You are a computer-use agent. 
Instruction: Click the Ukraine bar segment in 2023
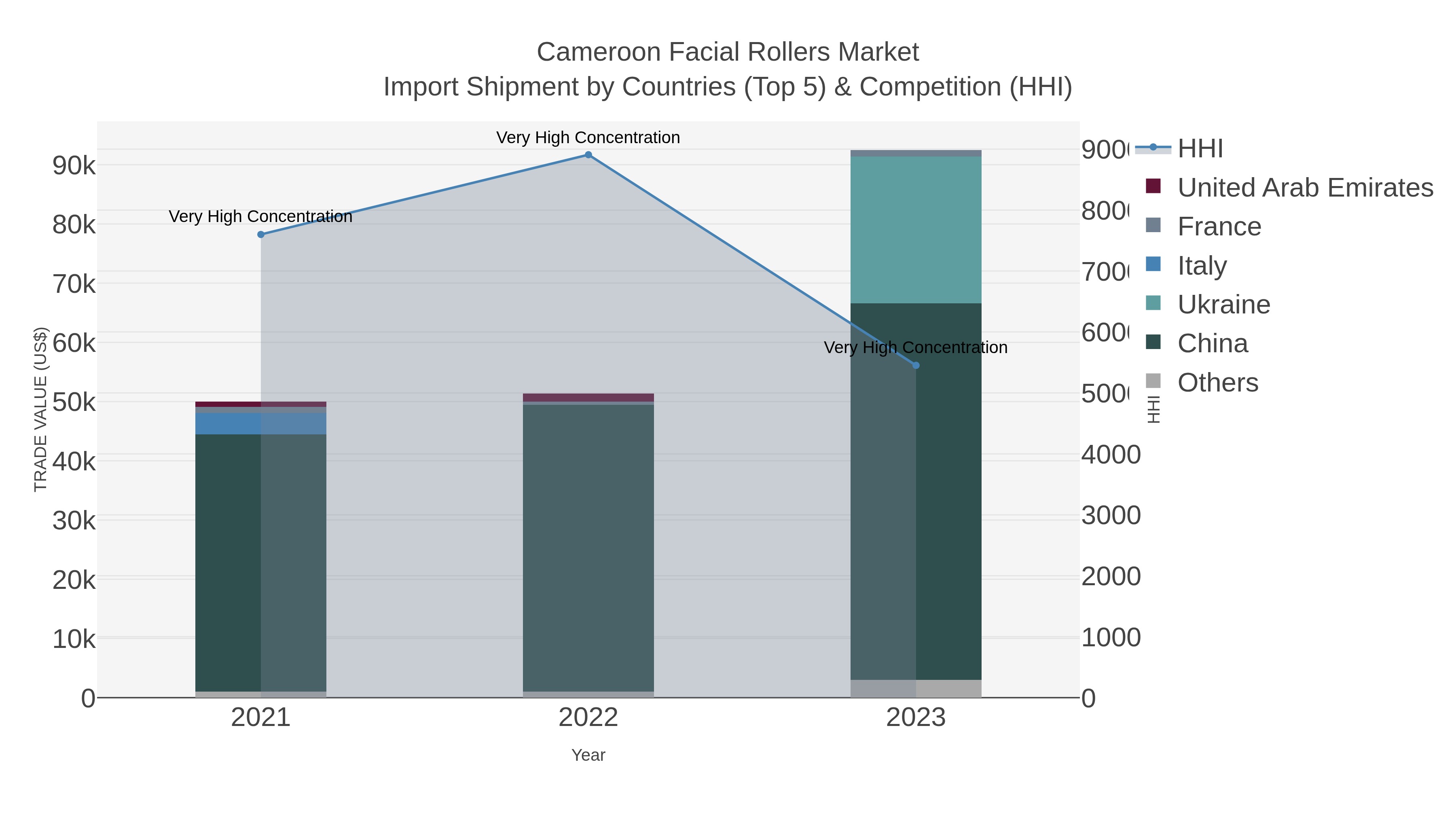pos(916,230)
